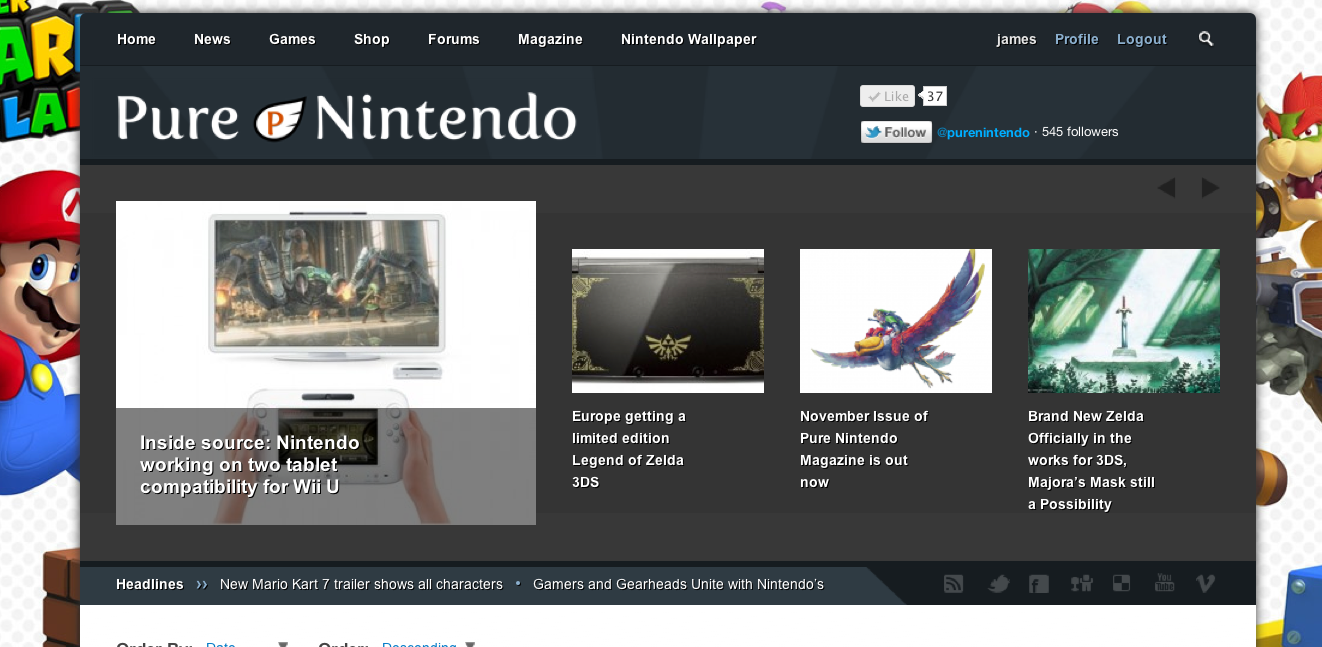Change the Descending order dropdown
Image resolution: width=1322 pixels, height=647 pixels.
pos(418,644)
